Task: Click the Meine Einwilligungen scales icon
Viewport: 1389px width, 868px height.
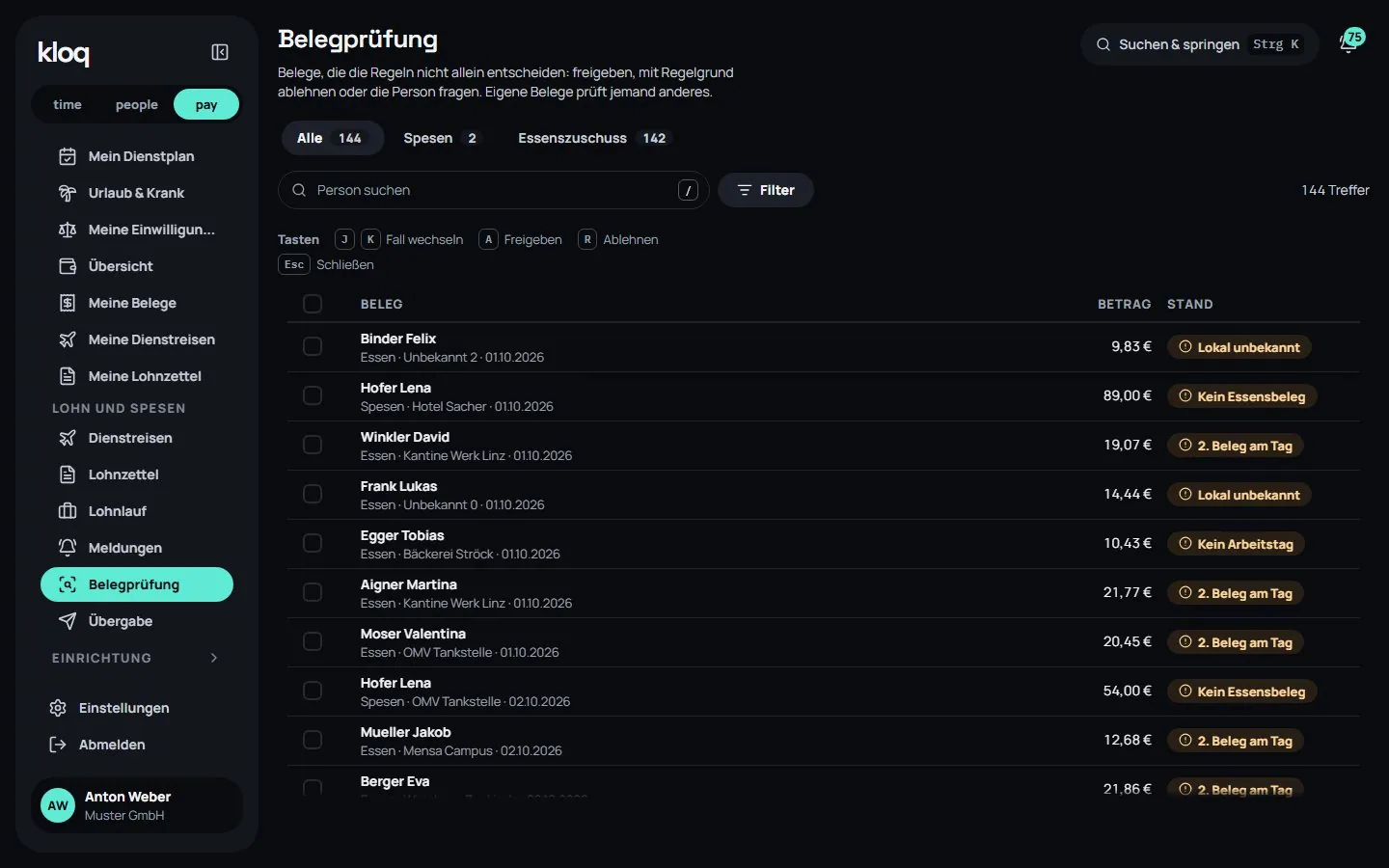Action: pos(68,230)
